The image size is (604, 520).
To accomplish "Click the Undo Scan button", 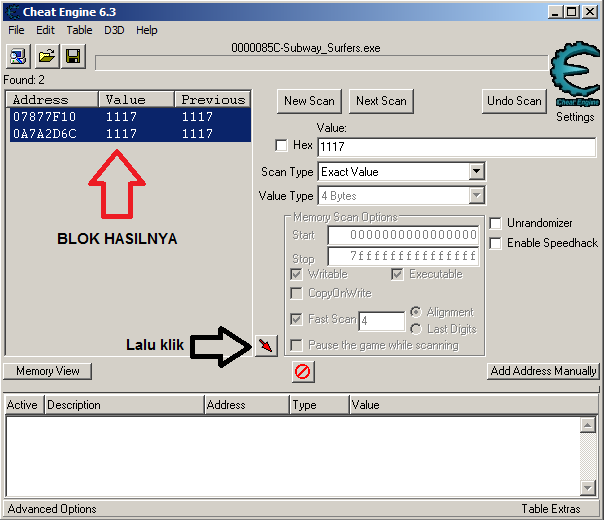I will click(x=514, y=101).
